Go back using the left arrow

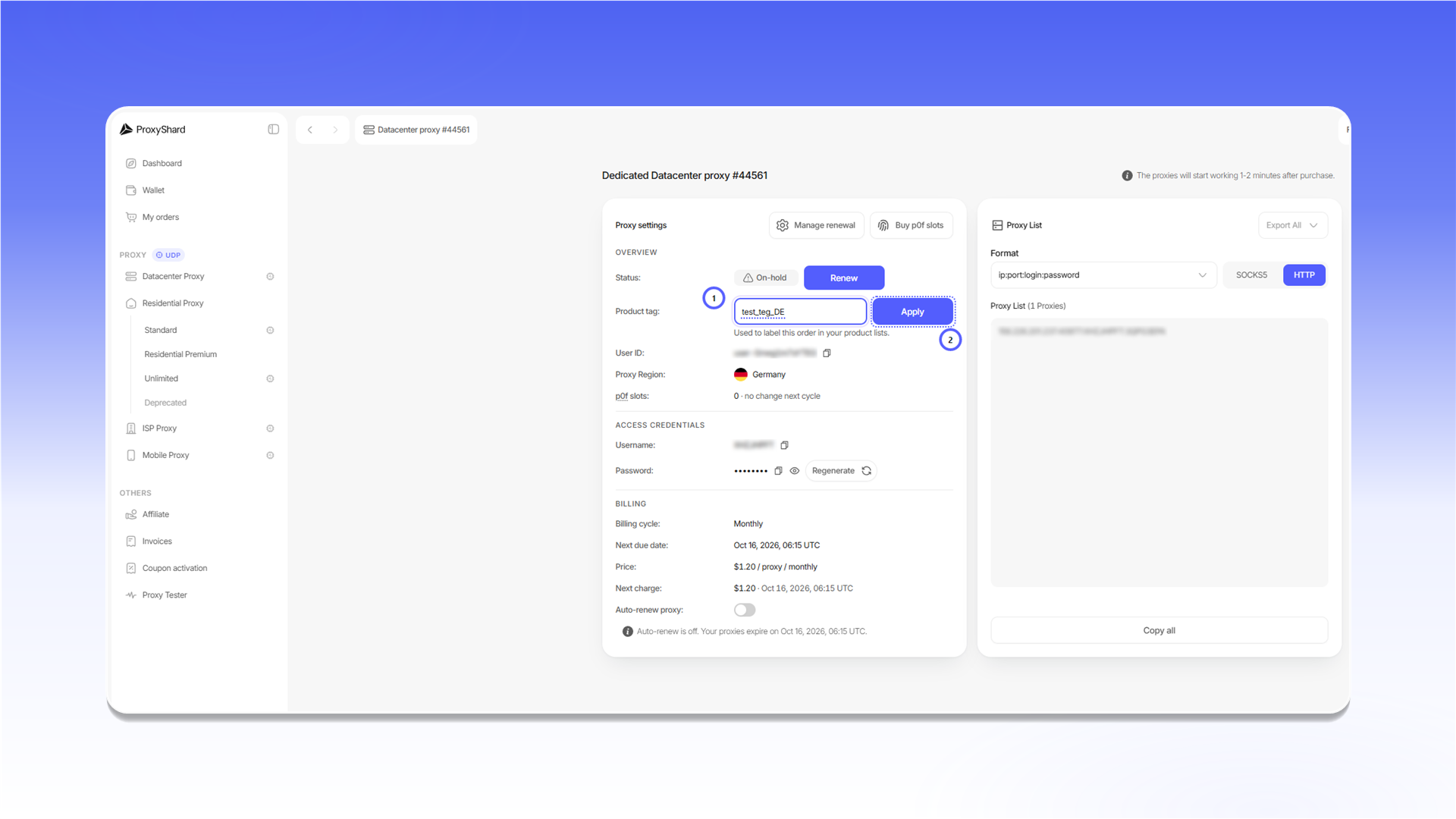point(309,130)
